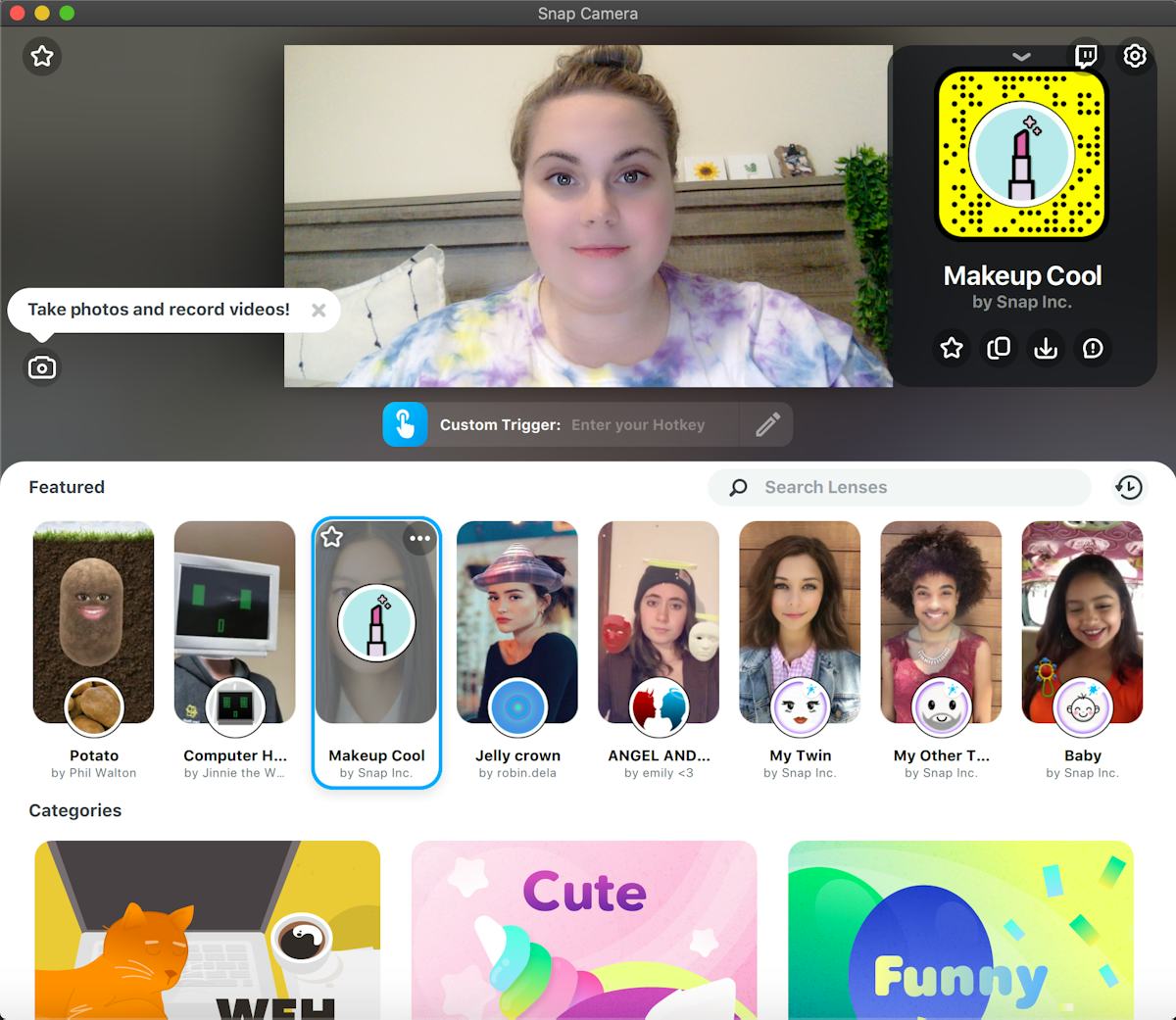Toggle star on Makeup Cool thumbnail
This screenshot has height=1020, width=1176.
click(x=332, y=537)
